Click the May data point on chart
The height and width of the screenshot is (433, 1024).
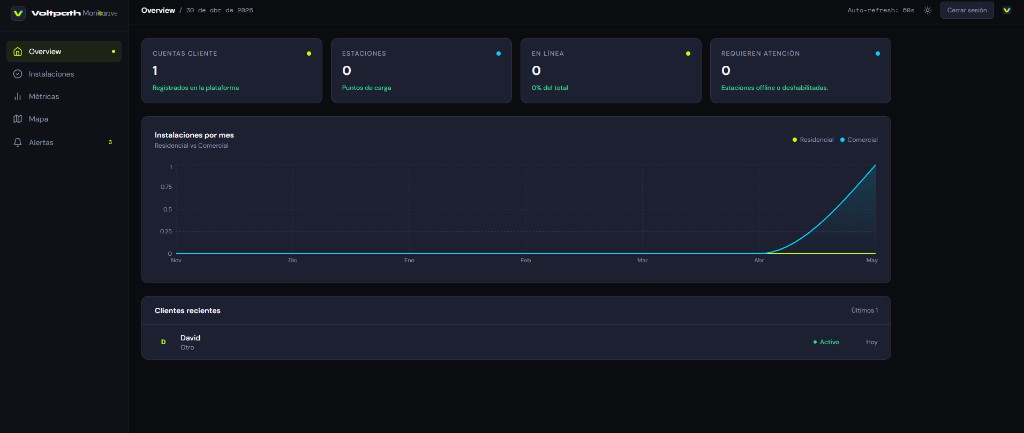click(875, 165)
